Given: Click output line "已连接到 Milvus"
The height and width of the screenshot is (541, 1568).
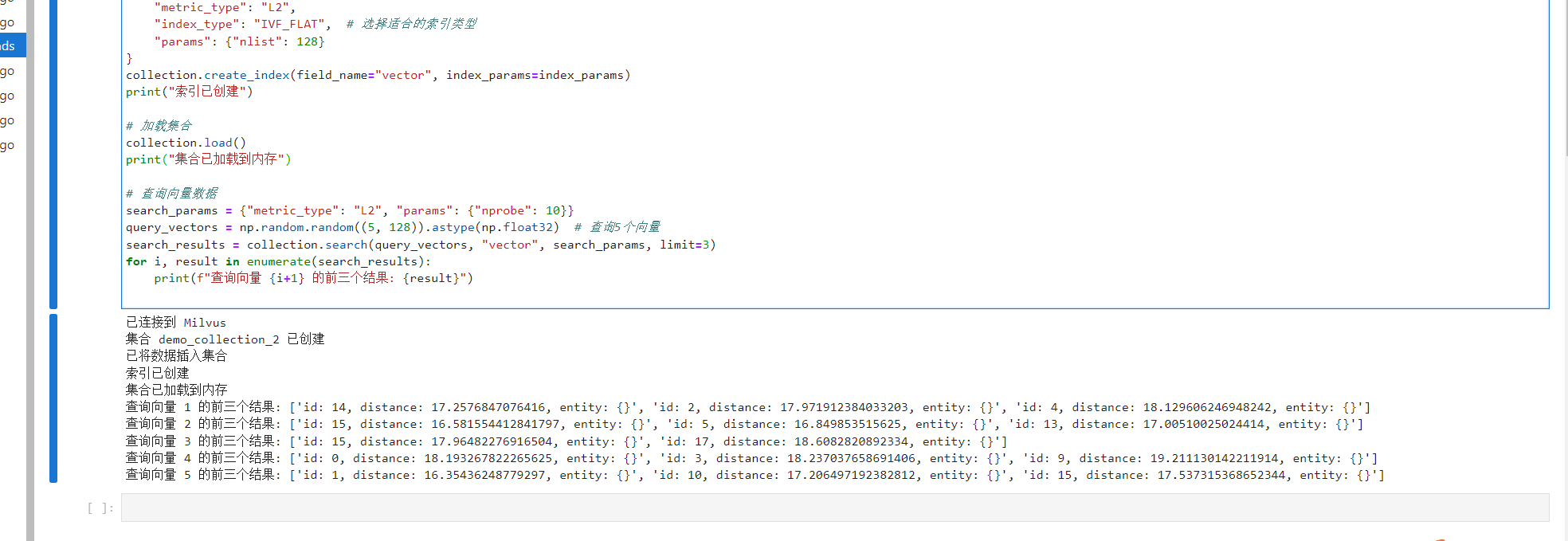Looking at the screenshot, I should point(176,323).
